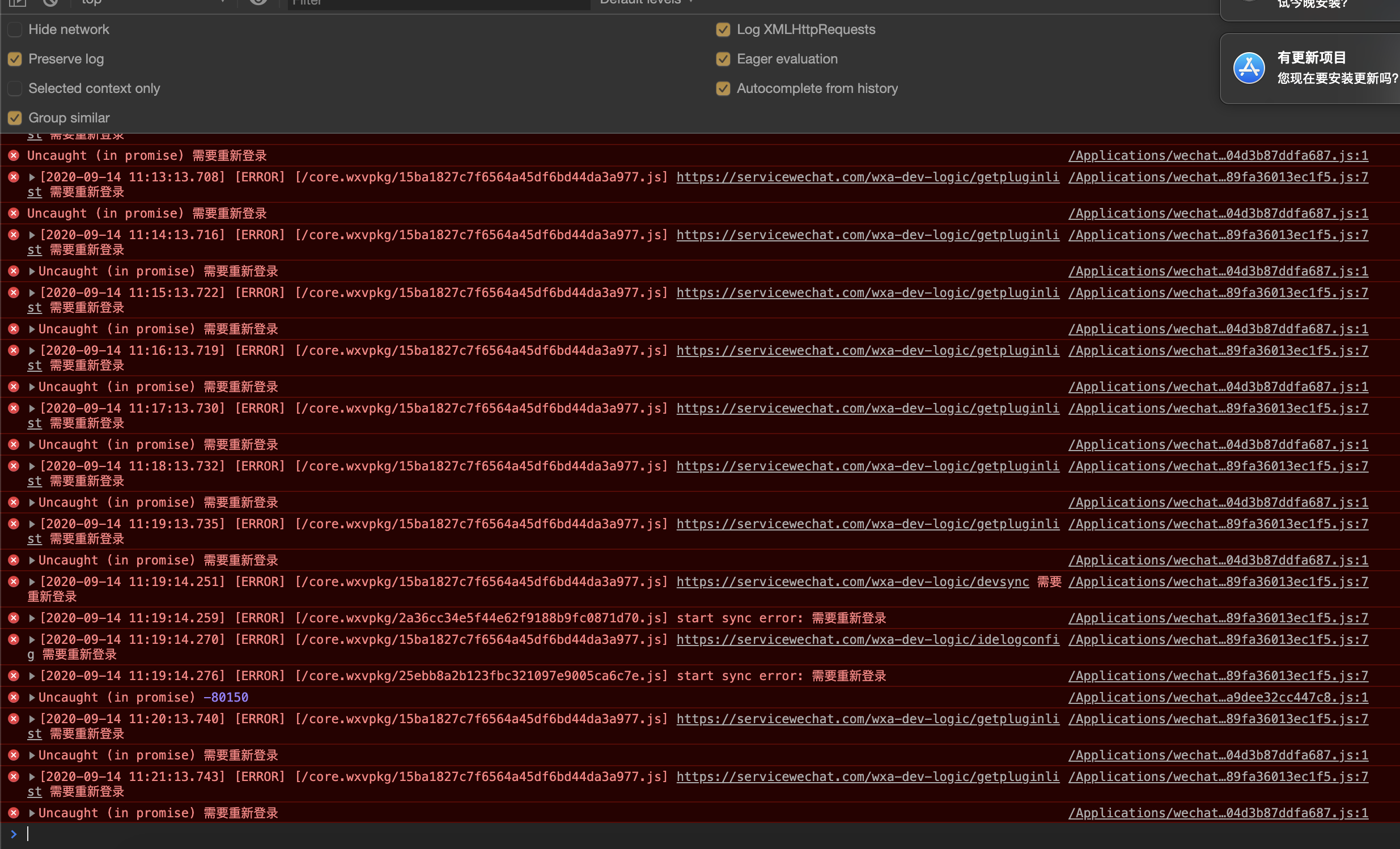Click the live expression eye icon

click(x=258, y=2)
